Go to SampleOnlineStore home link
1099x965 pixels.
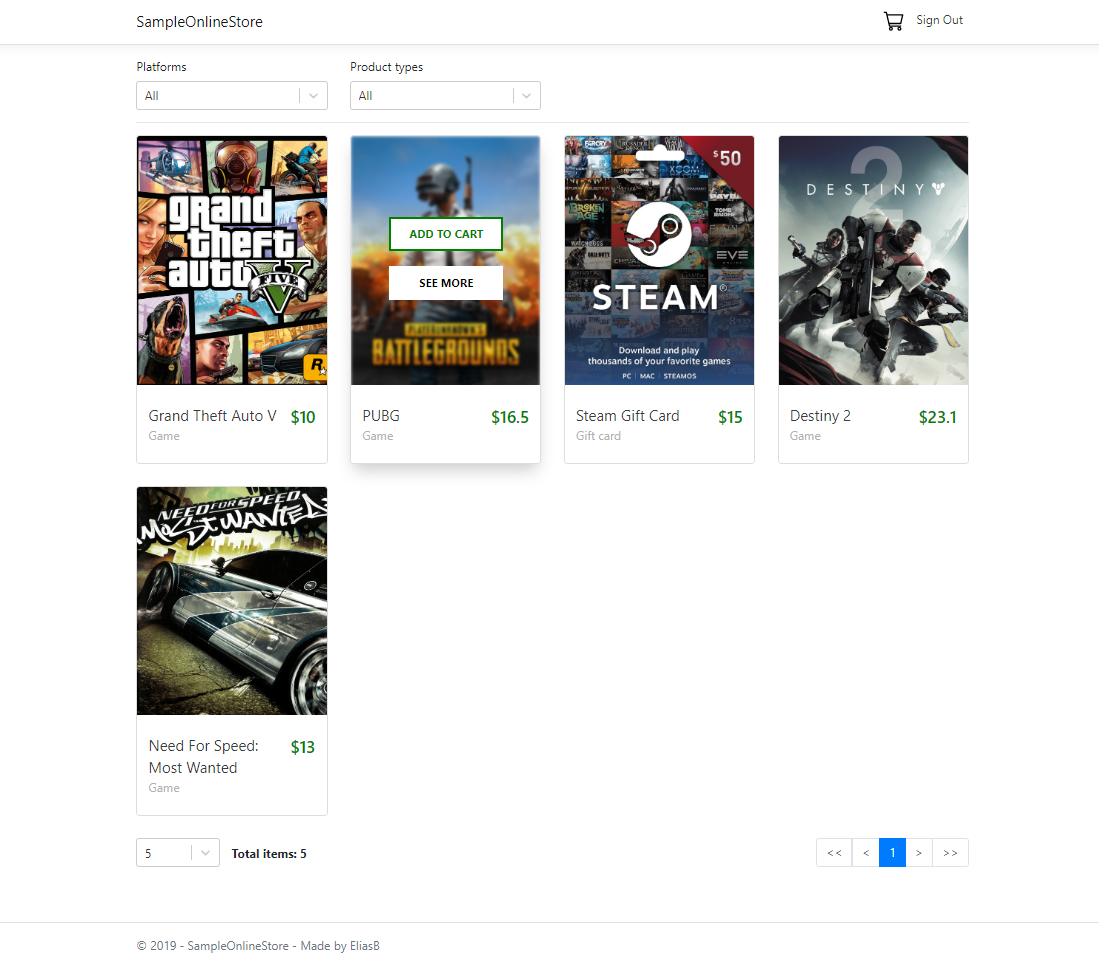click(199, 22)
